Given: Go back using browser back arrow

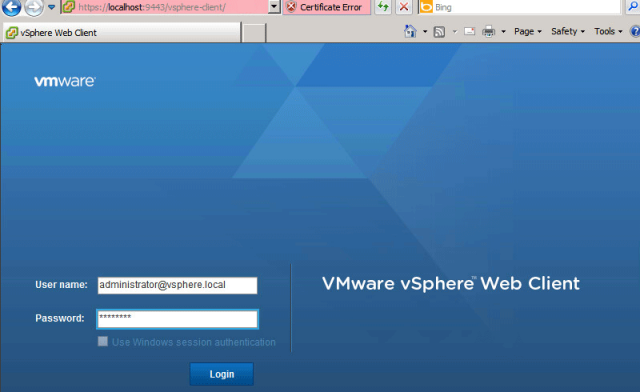Looking at the screenshot, I should click(11, 7).
